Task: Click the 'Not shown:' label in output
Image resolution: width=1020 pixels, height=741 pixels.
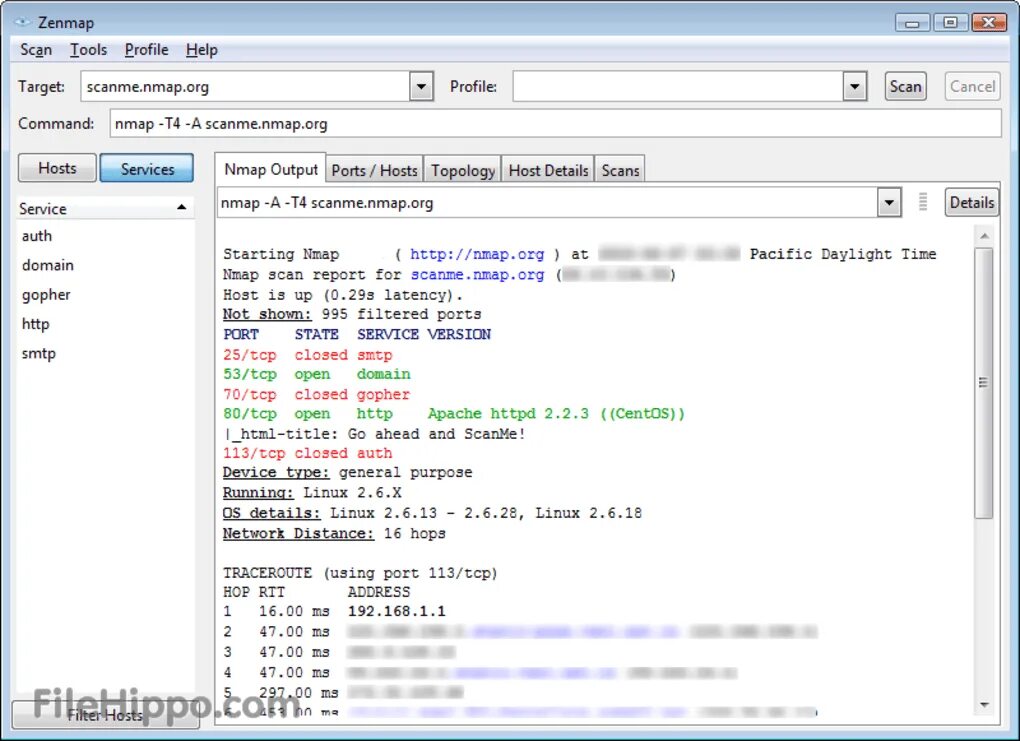Action: click(267, 314)
